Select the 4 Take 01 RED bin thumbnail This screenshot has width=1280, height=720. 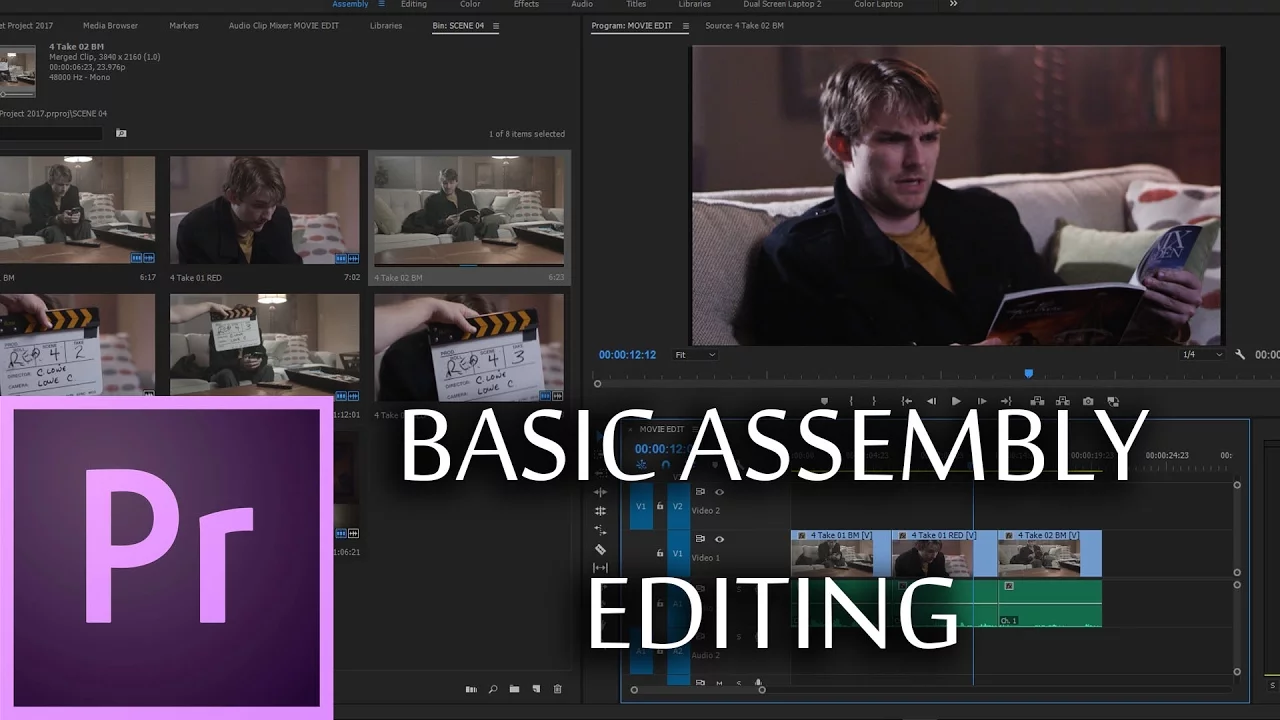(264, 210)
